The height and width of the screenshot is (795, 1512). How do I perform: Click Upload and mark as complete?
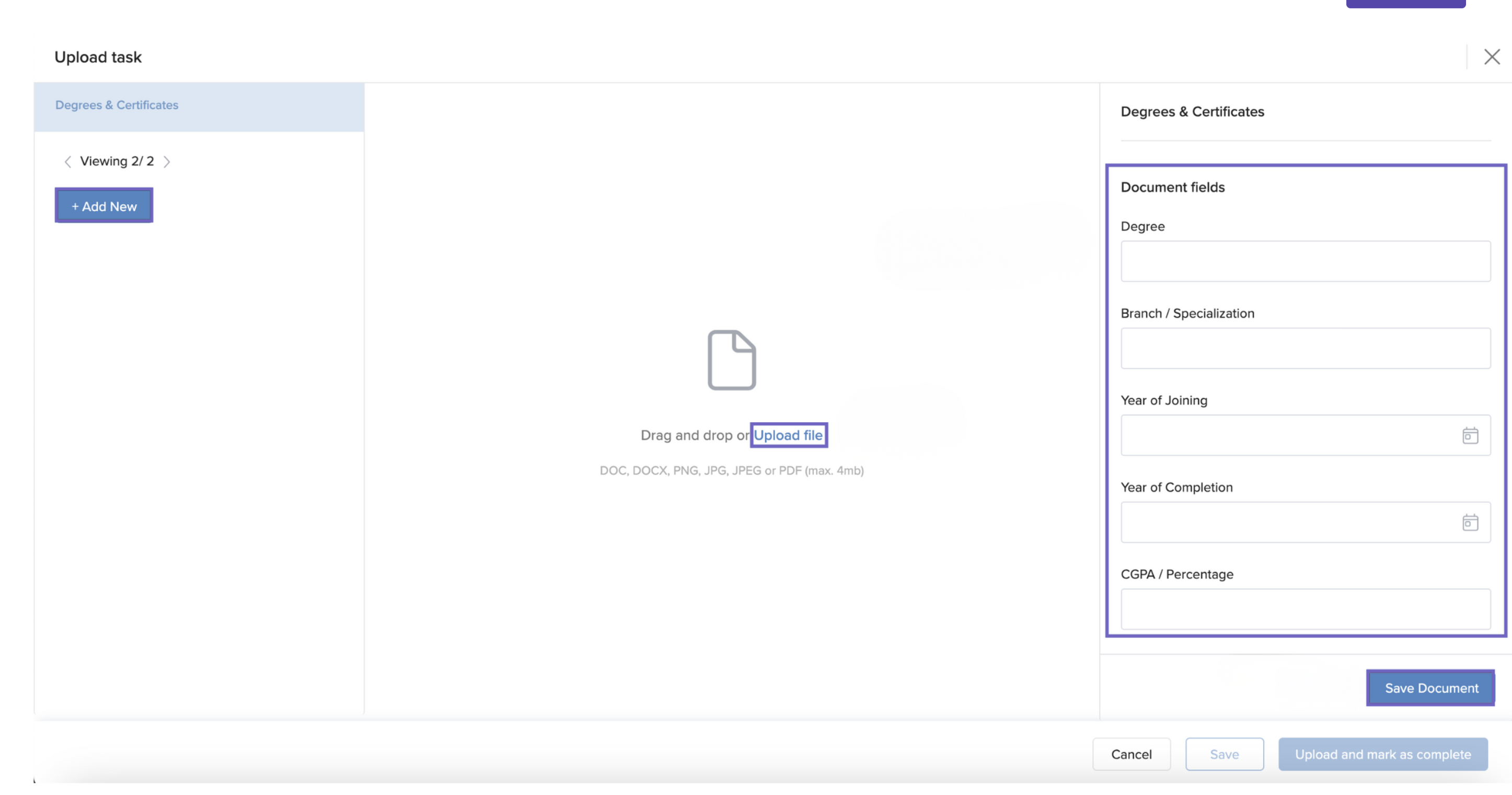click(1382, 754)
